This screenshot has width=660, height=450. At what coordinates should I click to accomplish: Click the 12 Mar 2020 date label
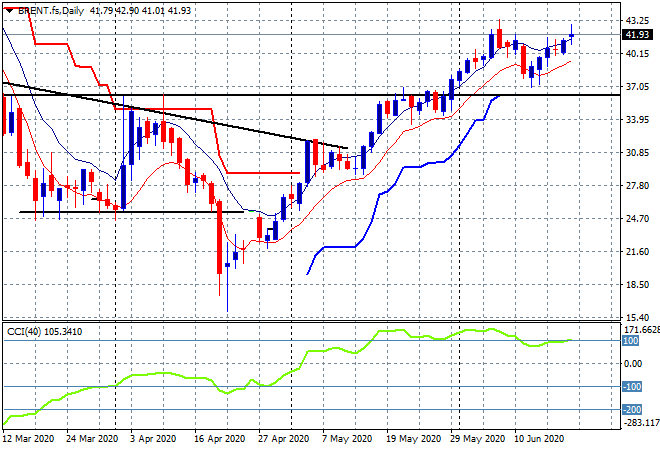29,439
